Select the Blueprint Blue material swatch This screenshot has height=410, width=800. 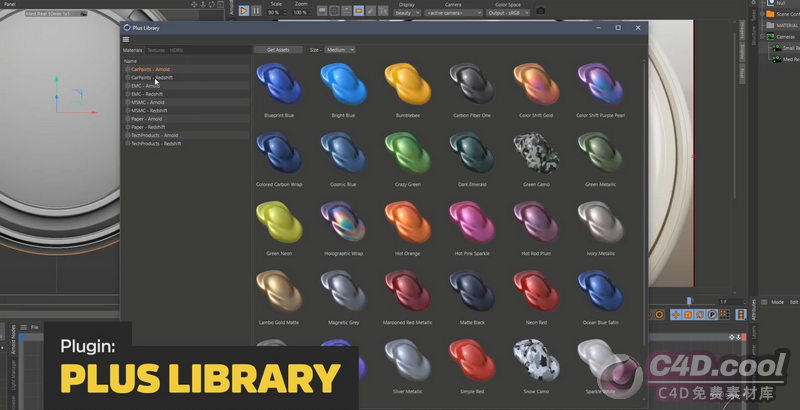click(279, 84)
